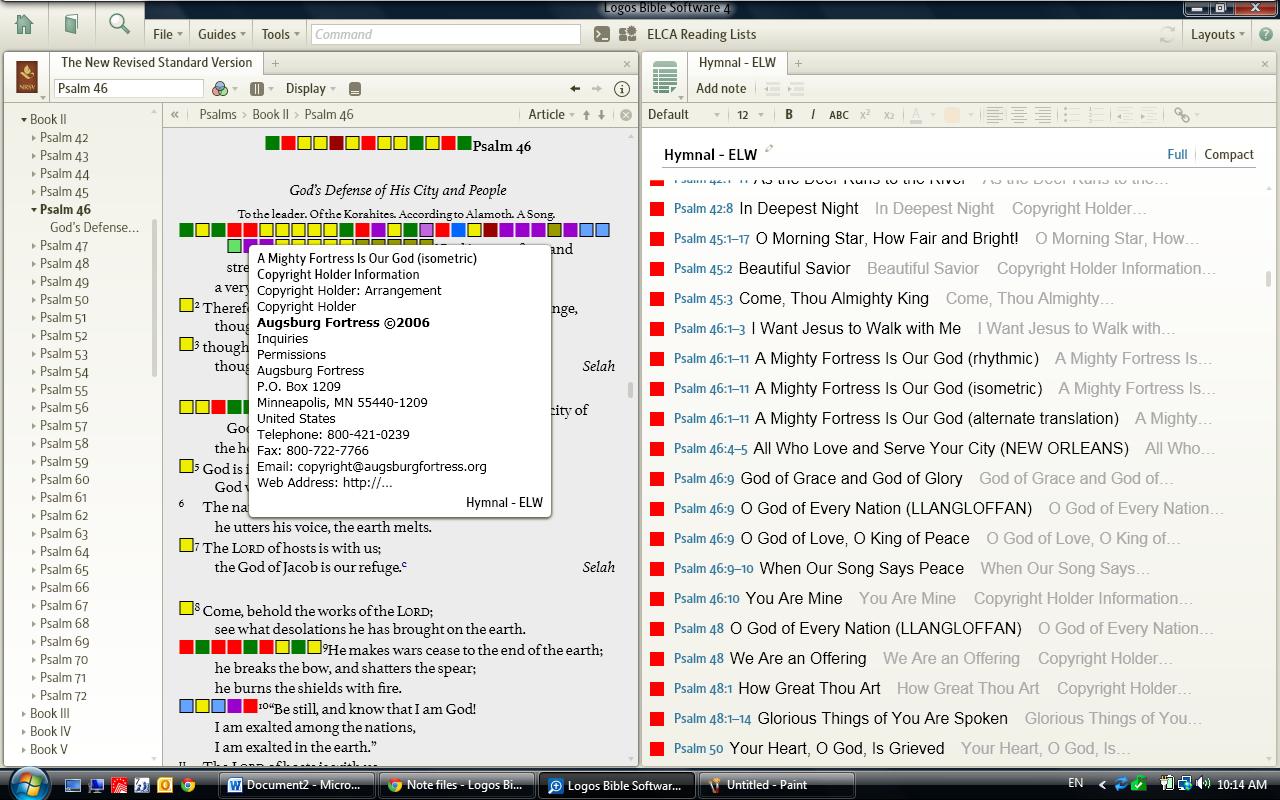Click the Hymnal notes document icon
The image size is (1280, 800).
665,77
